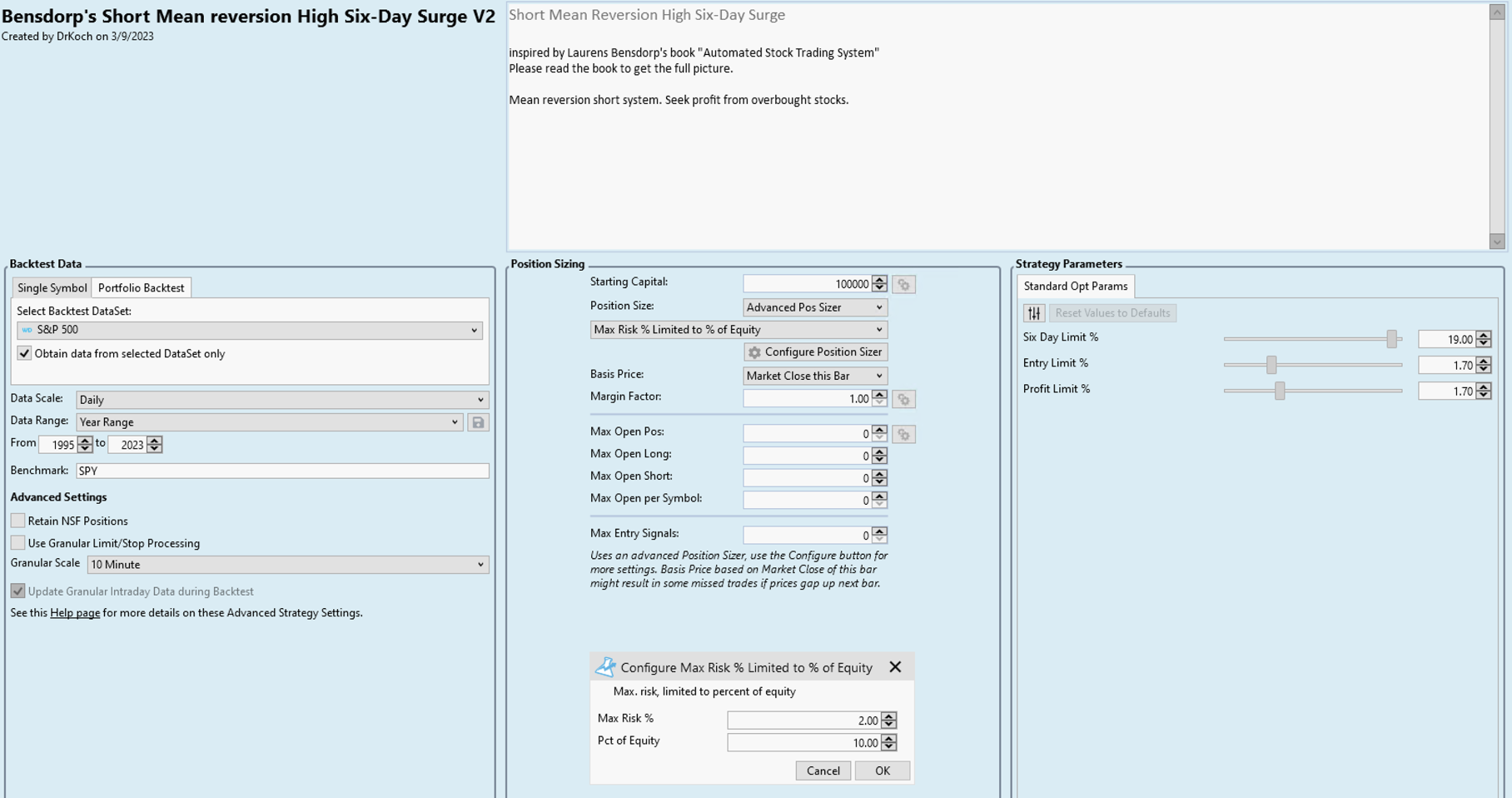Click the link icon beside Max Open Pos
This screenshot has width=1512, height=798.
click(x=903, y=435)
